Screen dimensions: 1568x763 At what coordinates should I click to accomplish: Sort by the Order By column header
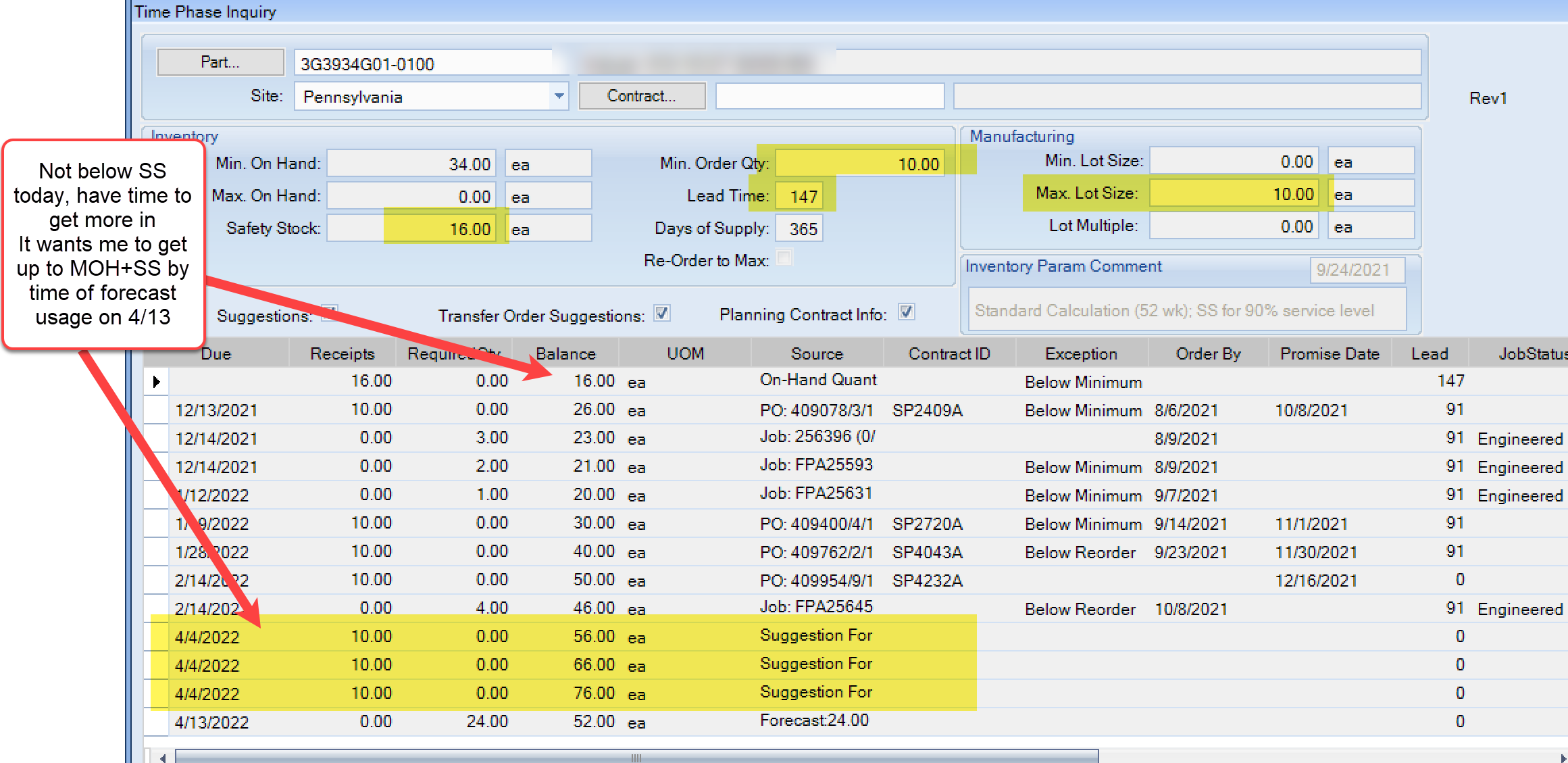click(1208, 353)
